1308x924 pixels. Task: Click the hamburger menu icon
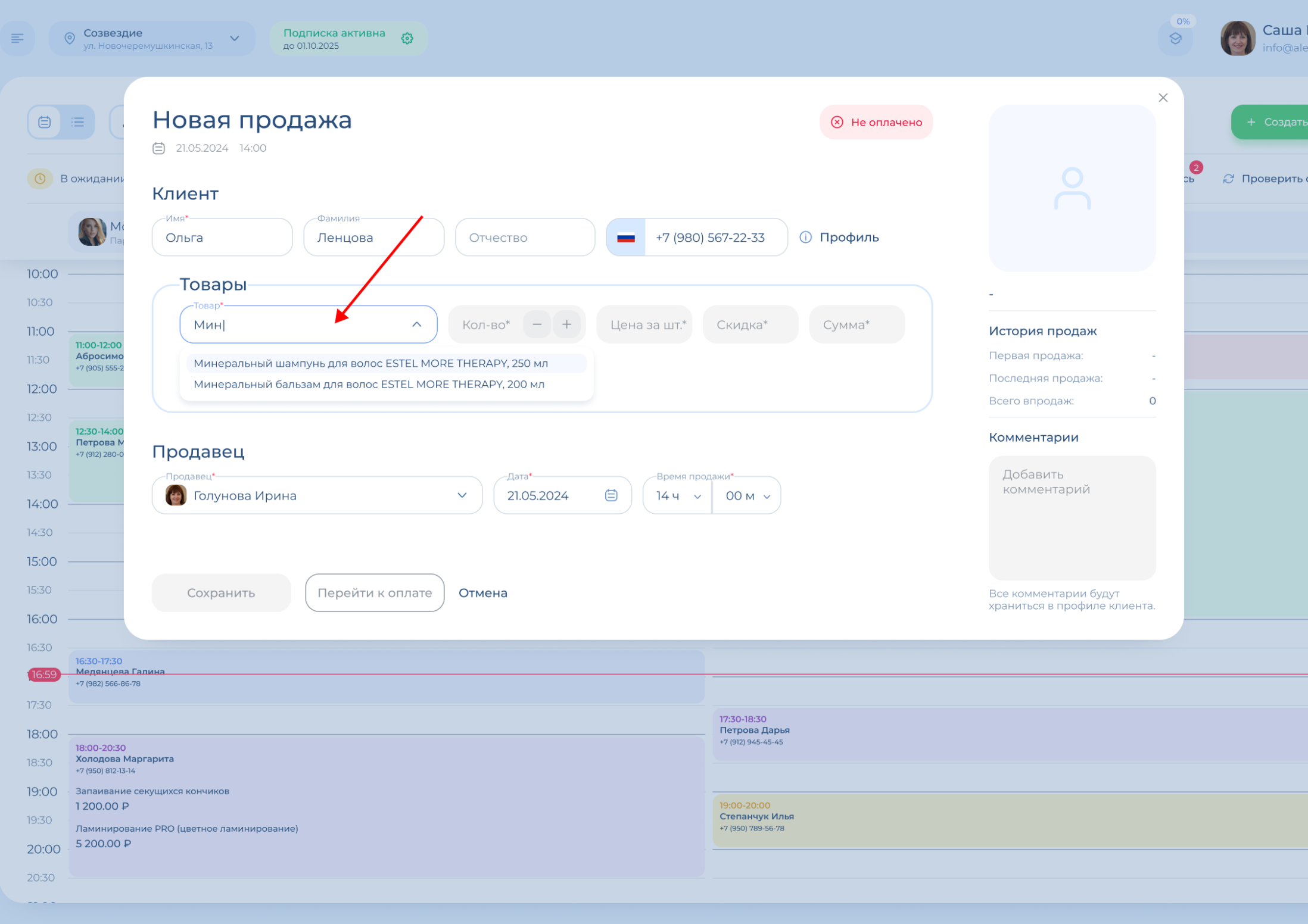17,39
